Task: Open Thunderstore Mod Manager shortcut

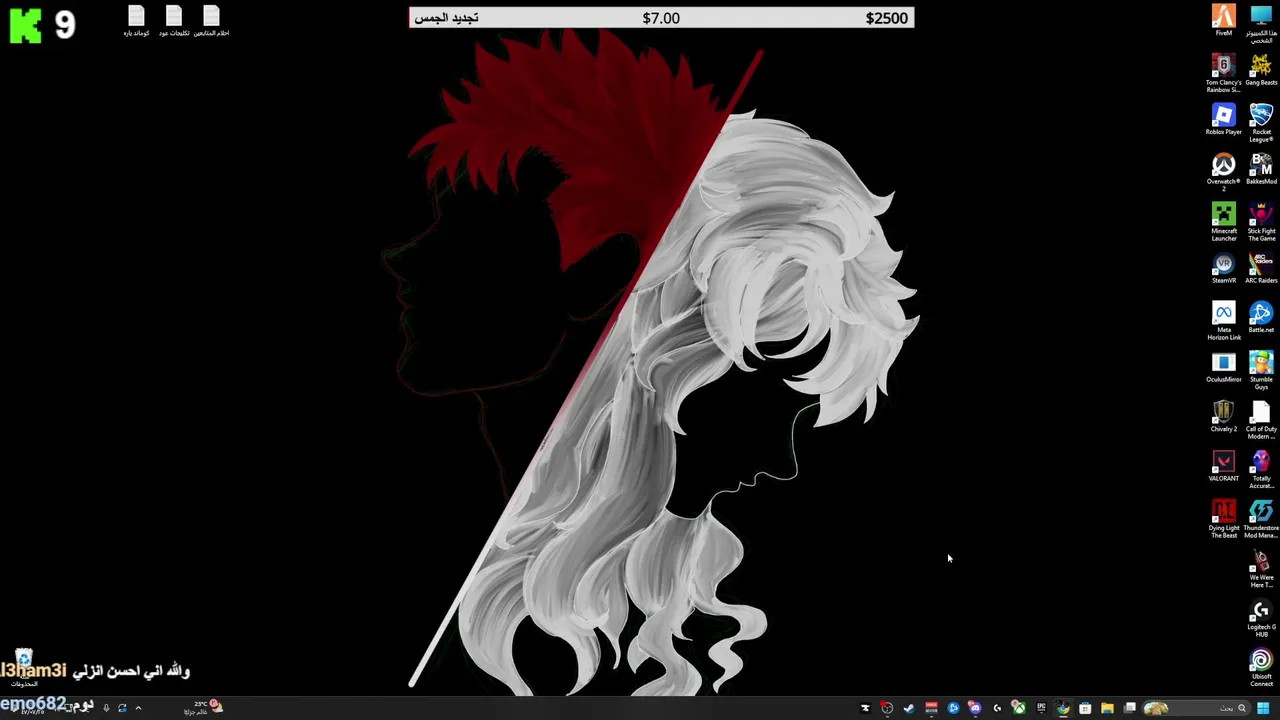Action: coord(1261,519)
